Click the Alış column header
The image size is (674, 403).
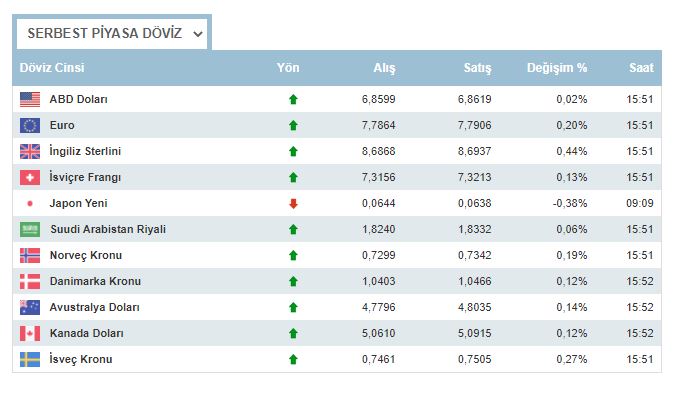(384, 68)
